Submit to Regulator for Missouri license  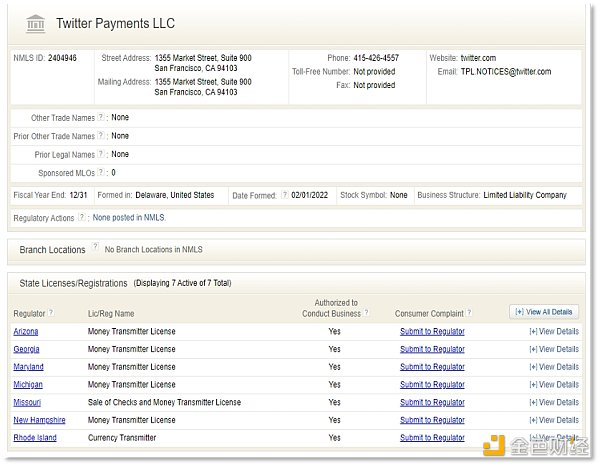point(432,403)
